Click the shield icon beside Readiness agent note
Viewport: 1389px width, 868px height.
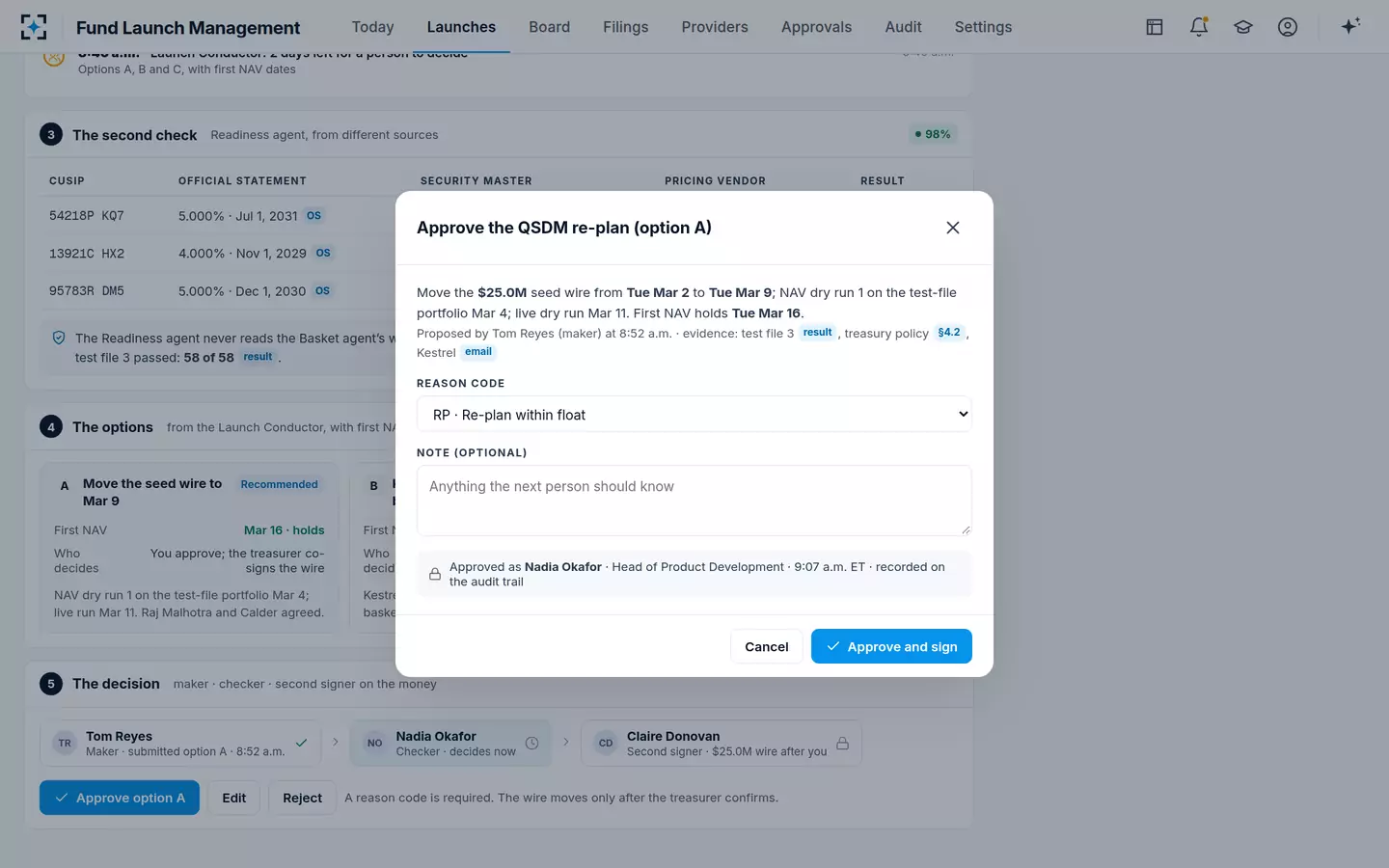click(x=59, y=339)
